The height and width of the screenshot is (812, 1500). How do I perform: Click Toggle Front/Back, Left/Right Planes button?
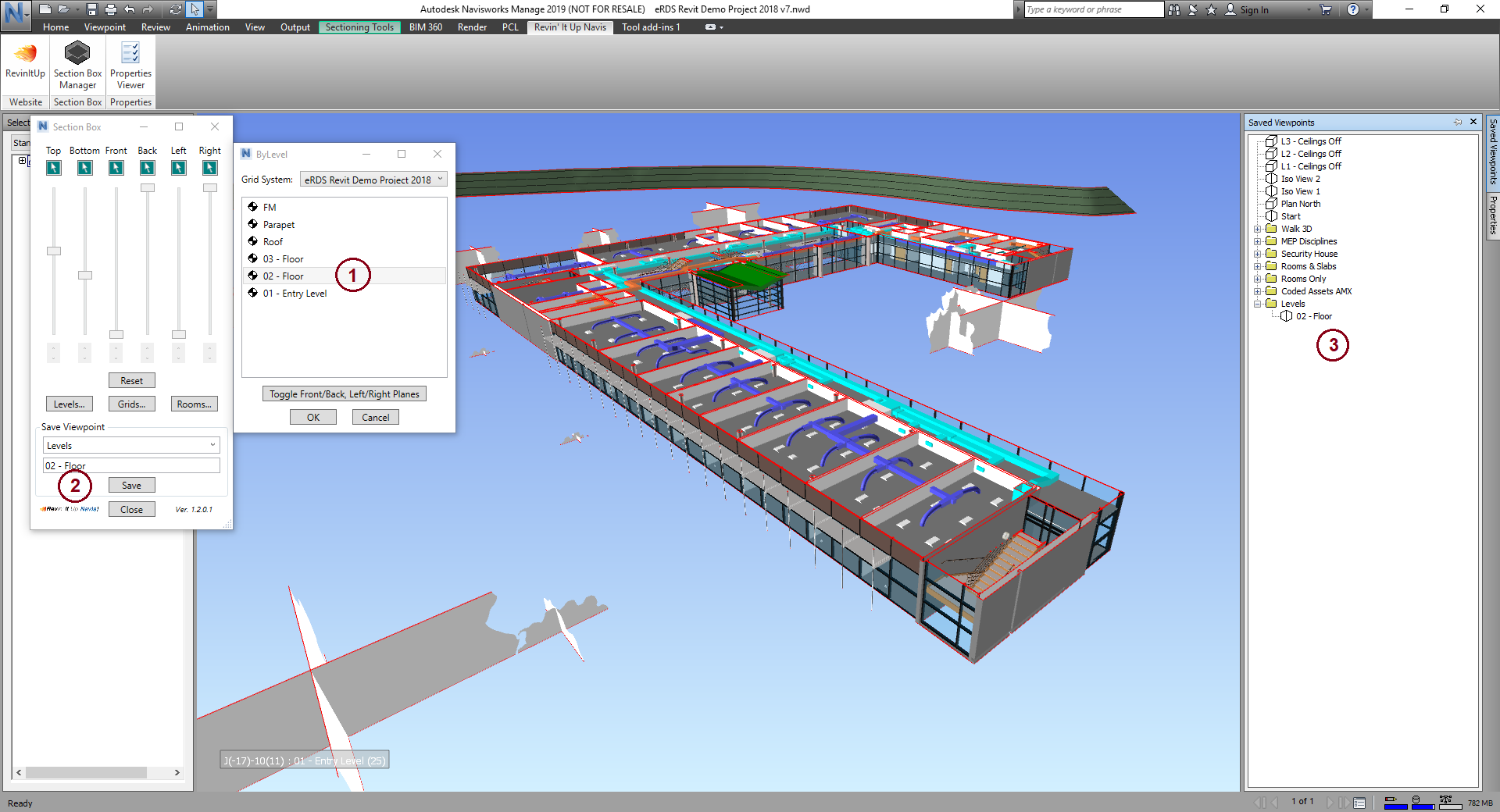(345, 394)
